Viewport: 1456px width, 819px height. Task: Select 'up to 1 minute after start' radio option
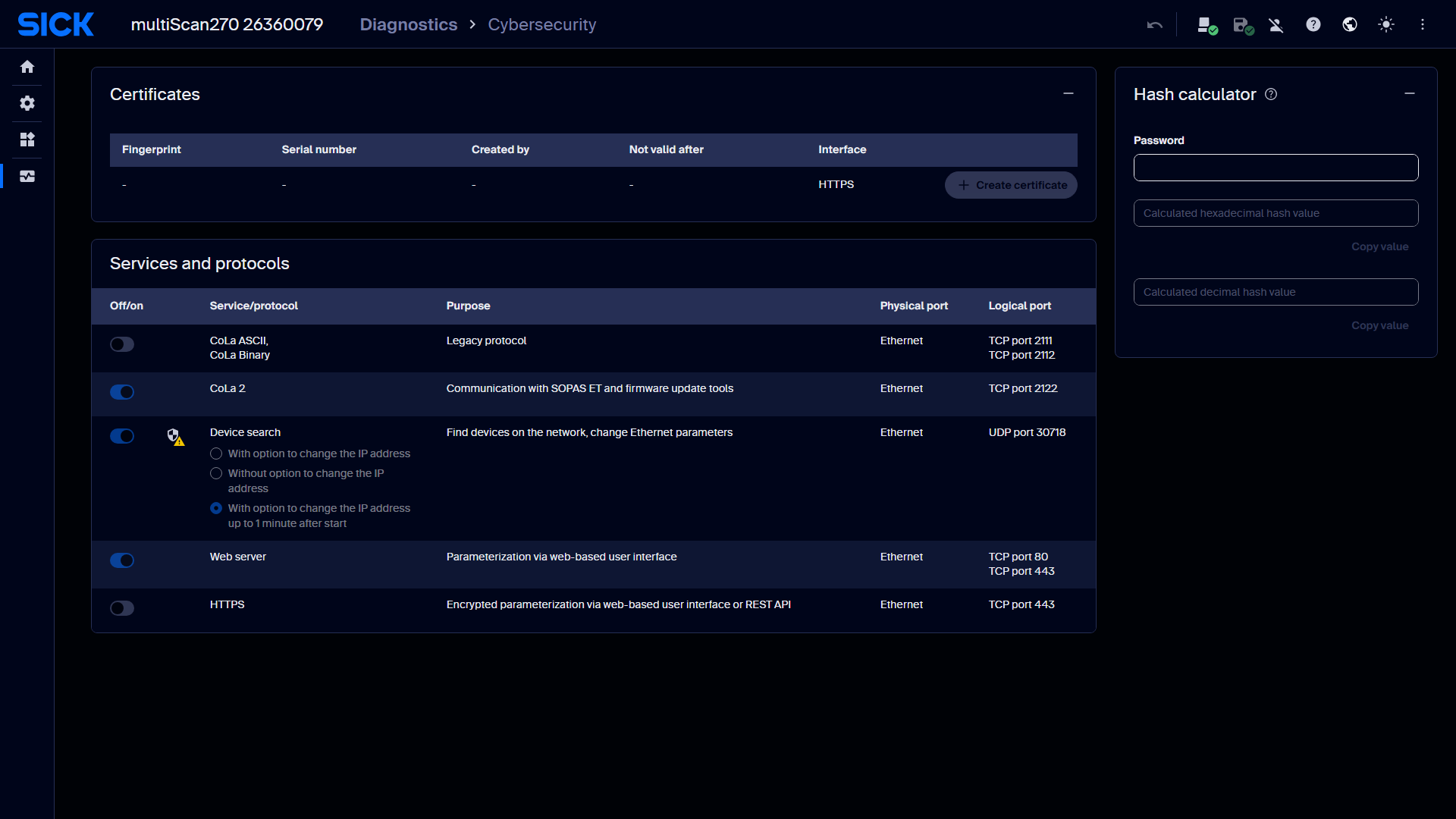pyautogui.click(x=216, y=508)
